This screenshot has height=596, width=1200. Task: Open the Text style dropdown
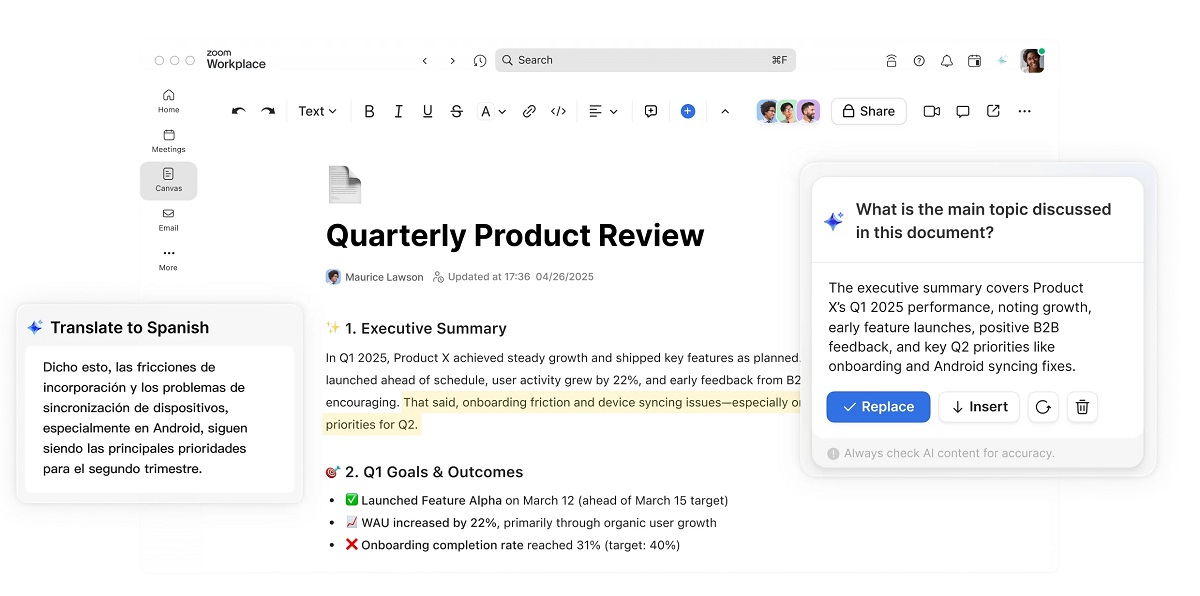point(317,111)
